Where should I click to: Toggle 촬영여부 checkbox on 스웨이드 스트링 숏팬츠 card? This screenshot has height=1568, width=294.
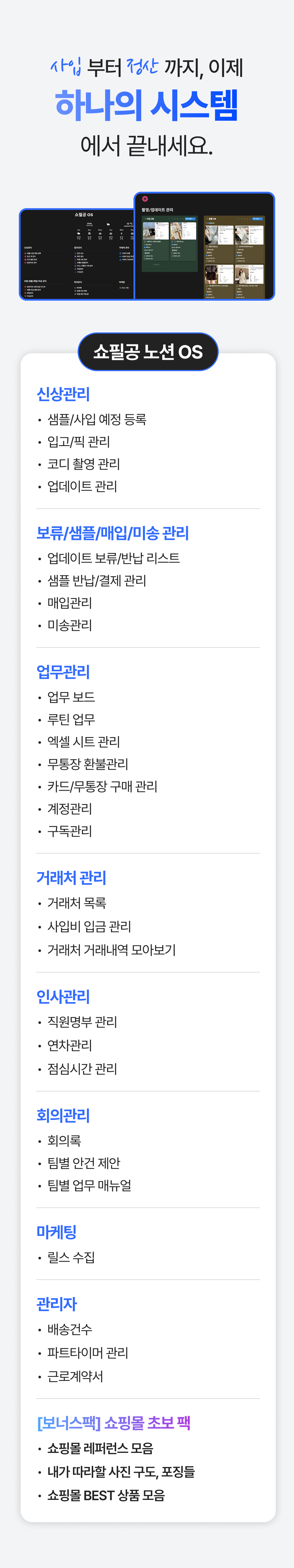(x=145, y=247)
